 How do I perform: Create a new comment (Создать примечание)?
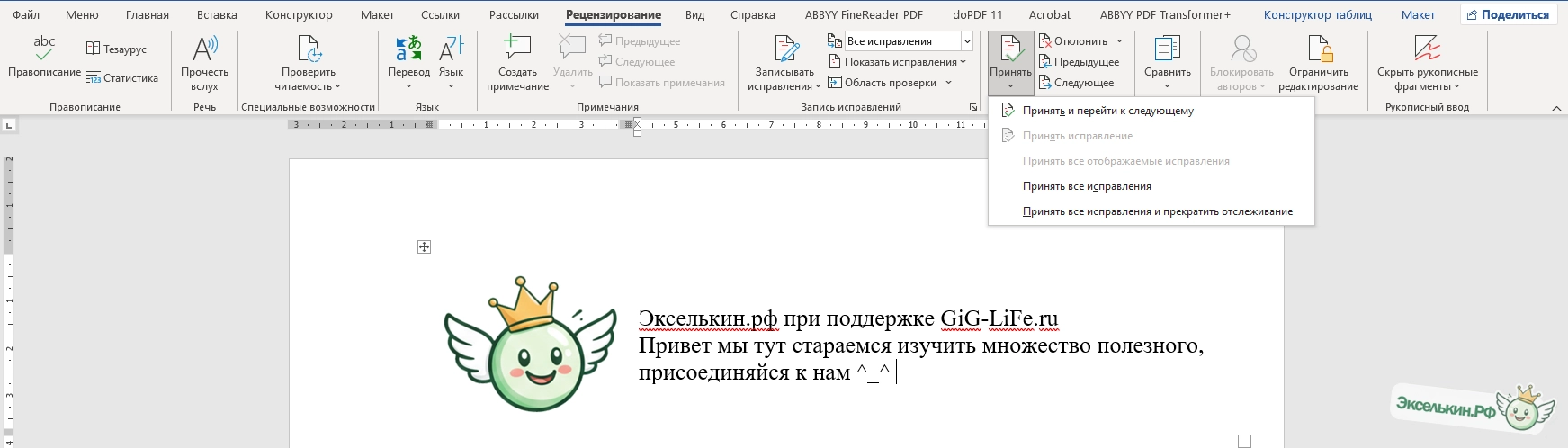(517, 50)
